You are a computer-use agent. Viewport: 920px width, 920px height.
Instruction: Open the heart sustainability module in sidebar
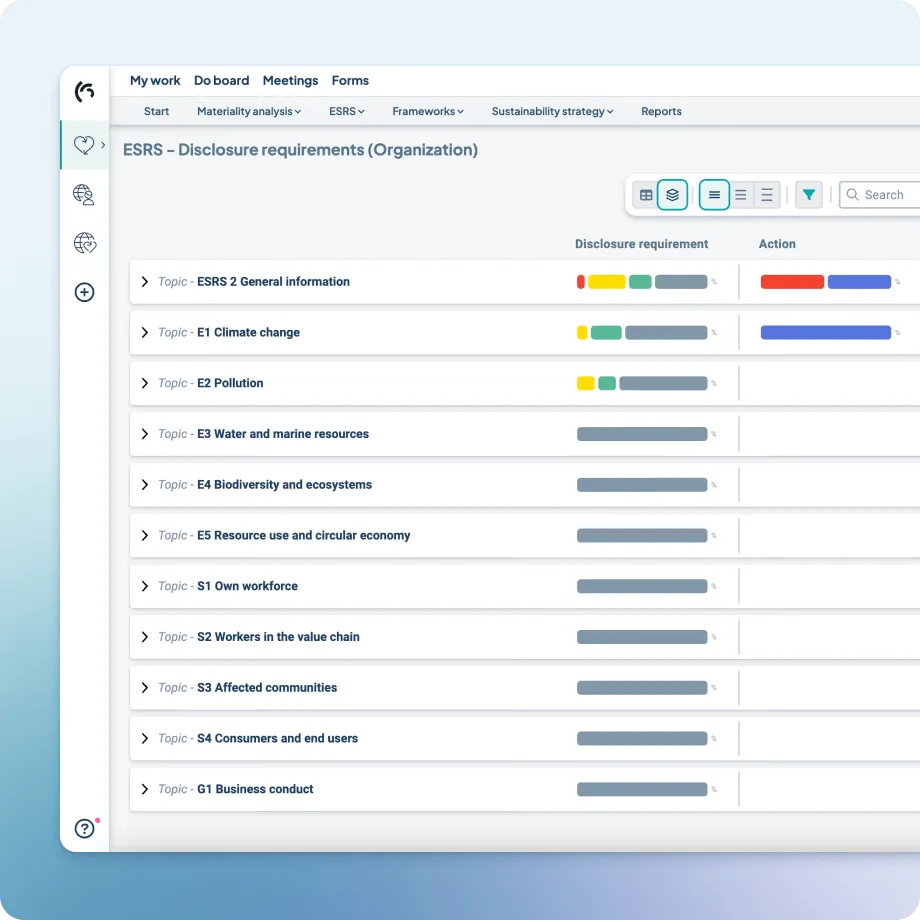coord(84,146)
